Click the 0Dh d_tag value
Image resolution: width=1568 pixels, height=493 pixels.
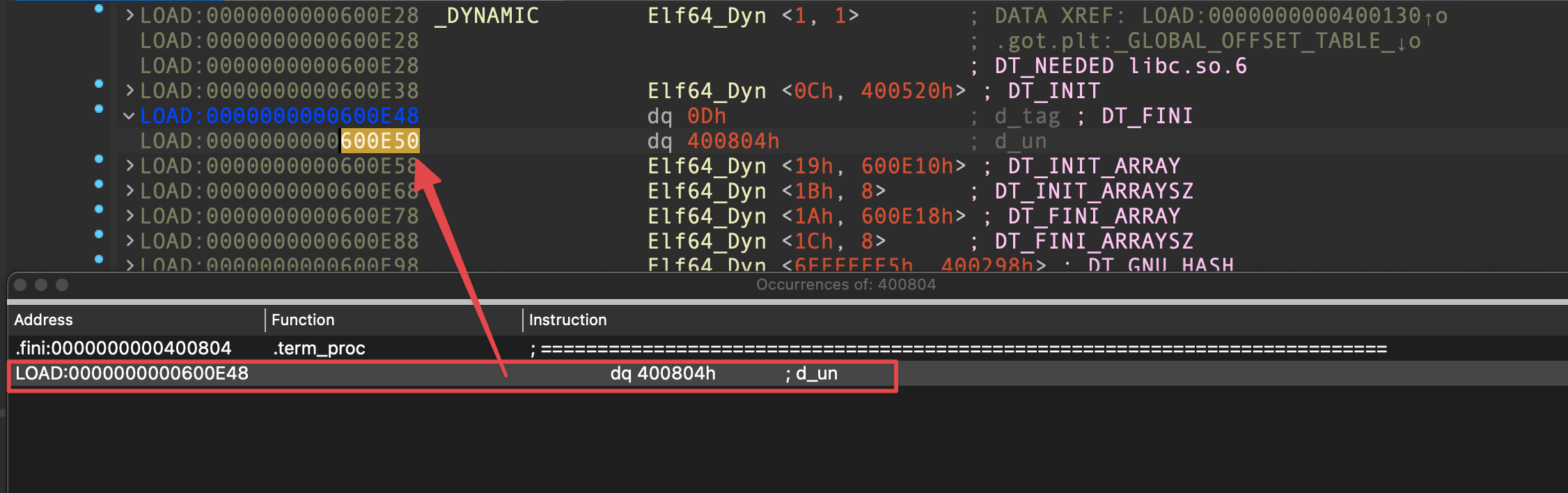click(x=707, y=116)
